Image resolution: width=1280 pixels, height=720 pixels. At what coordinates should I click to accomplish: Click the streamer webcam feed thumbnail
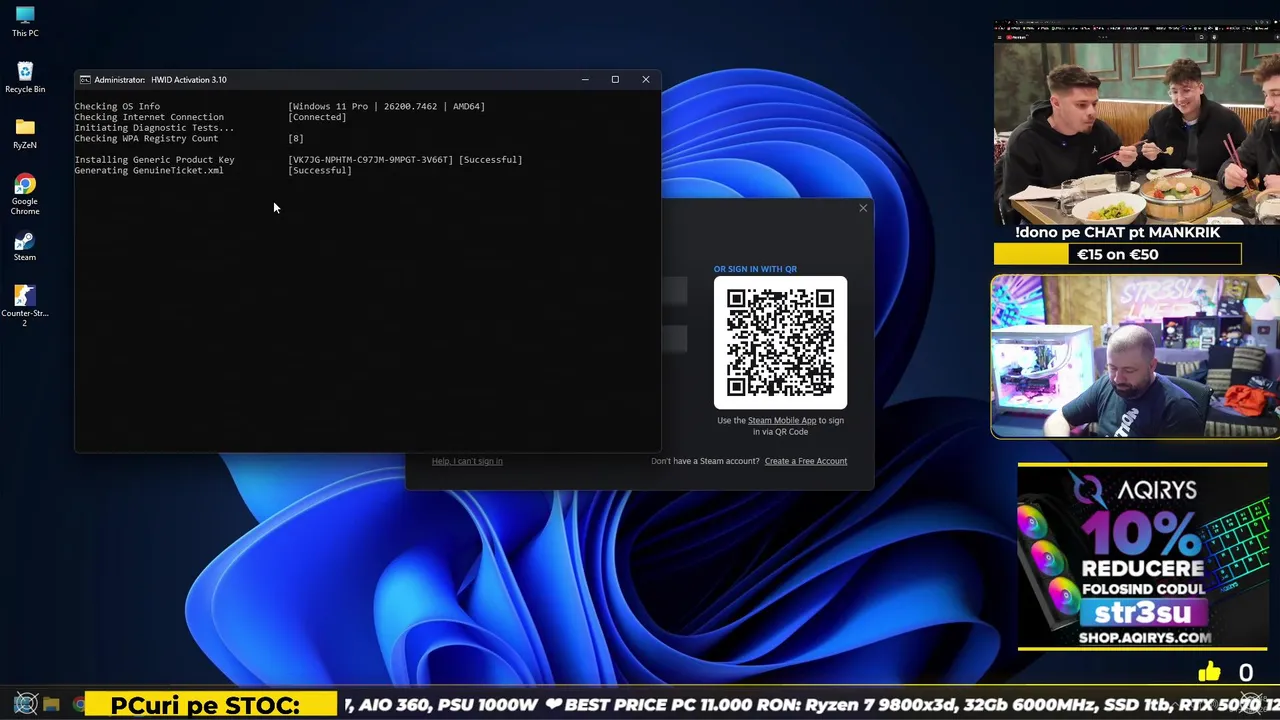[x=1135, y=357]
